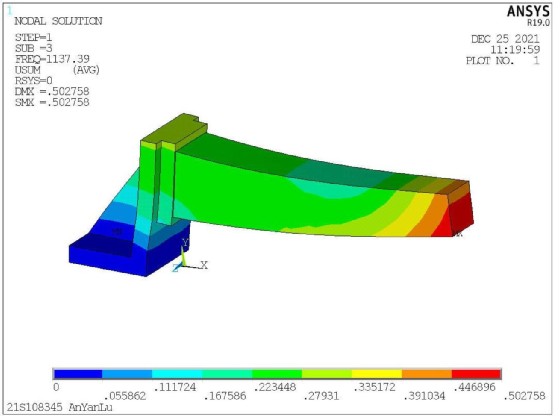Click the 21S108345 AnYanLu footer text
The height and width of the screenshot is (417, 555).
[x=59, y=407]
